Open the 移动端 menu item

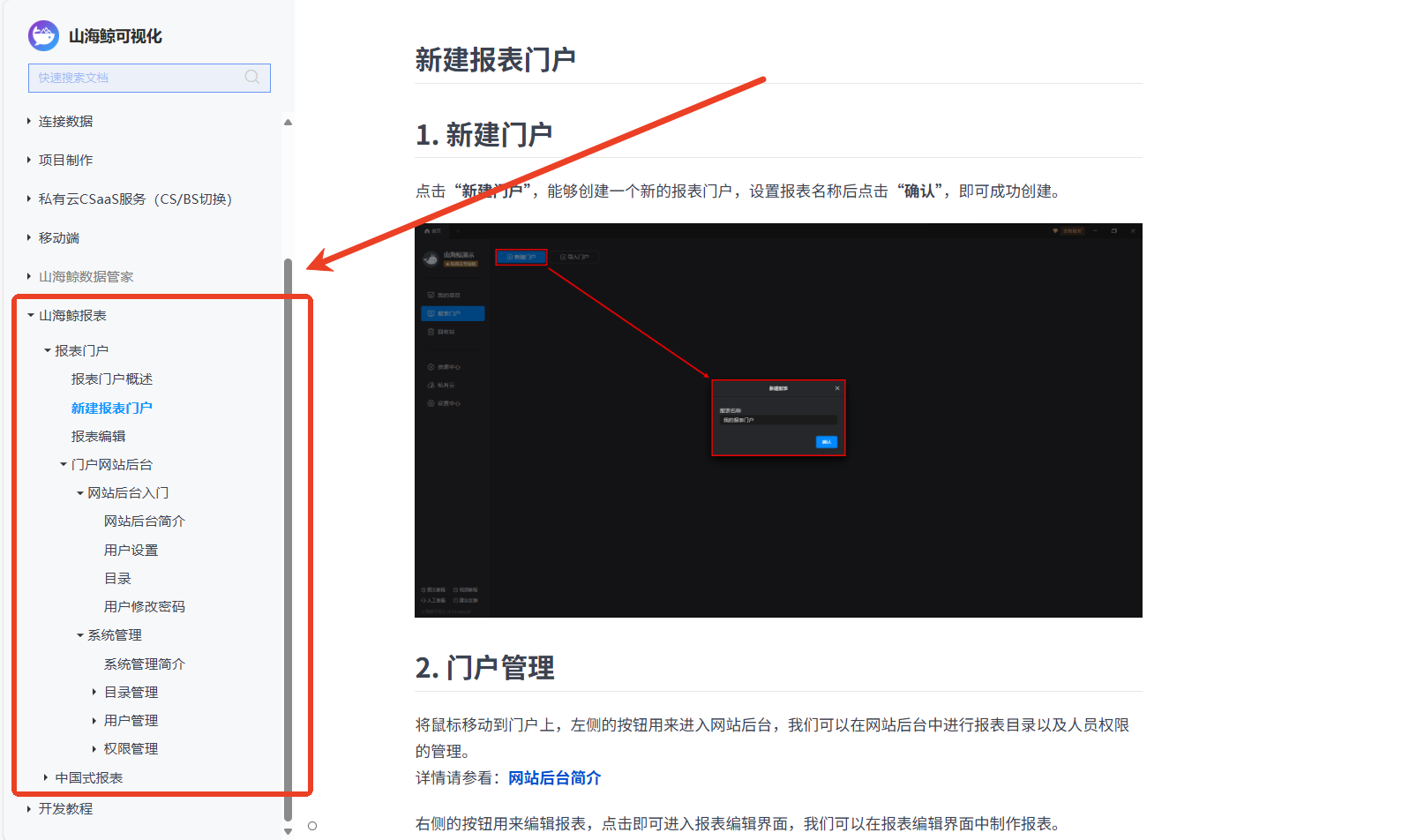[x=59, y=237]
